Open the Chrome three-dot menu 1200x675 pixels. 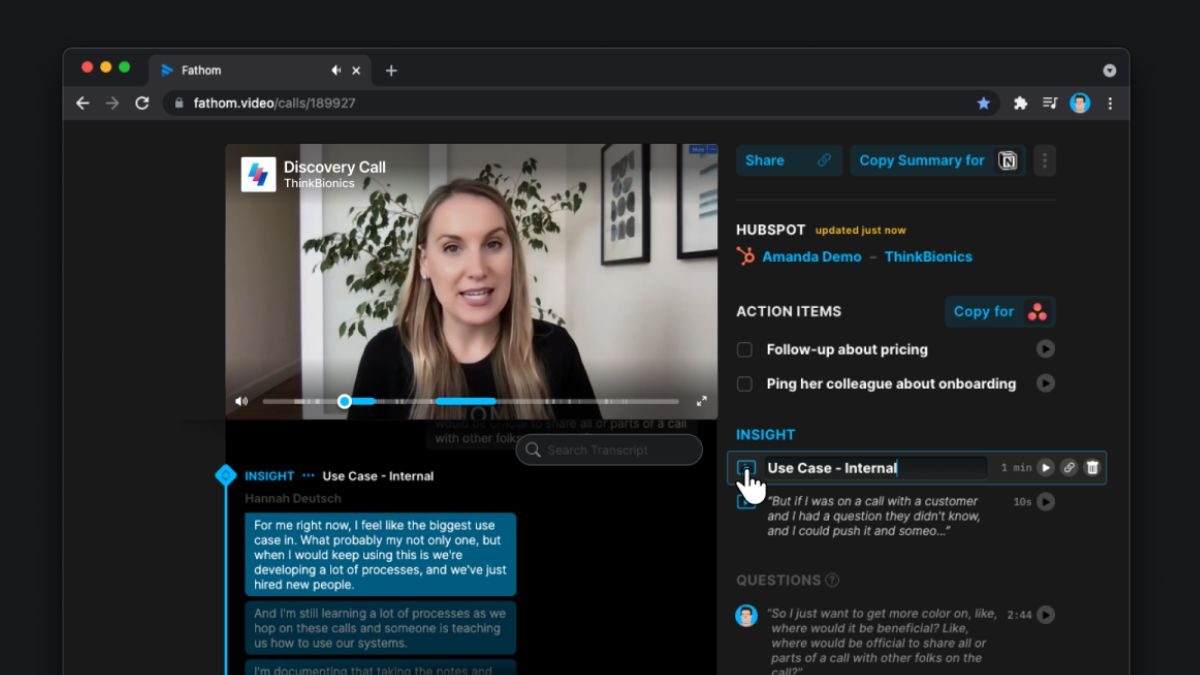(x=1110, y=103)
